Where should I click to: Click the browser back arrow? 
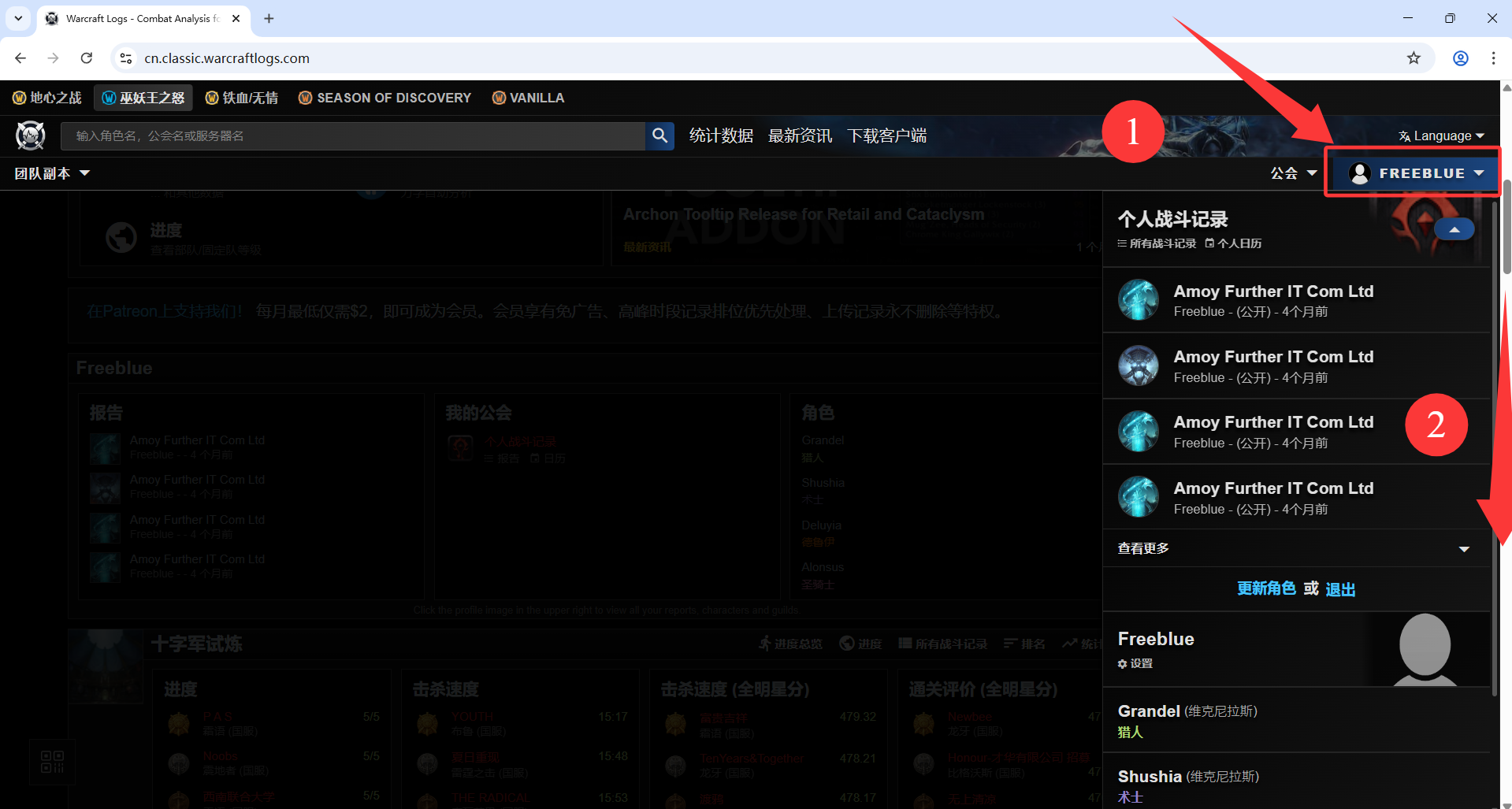coord(20,58)
